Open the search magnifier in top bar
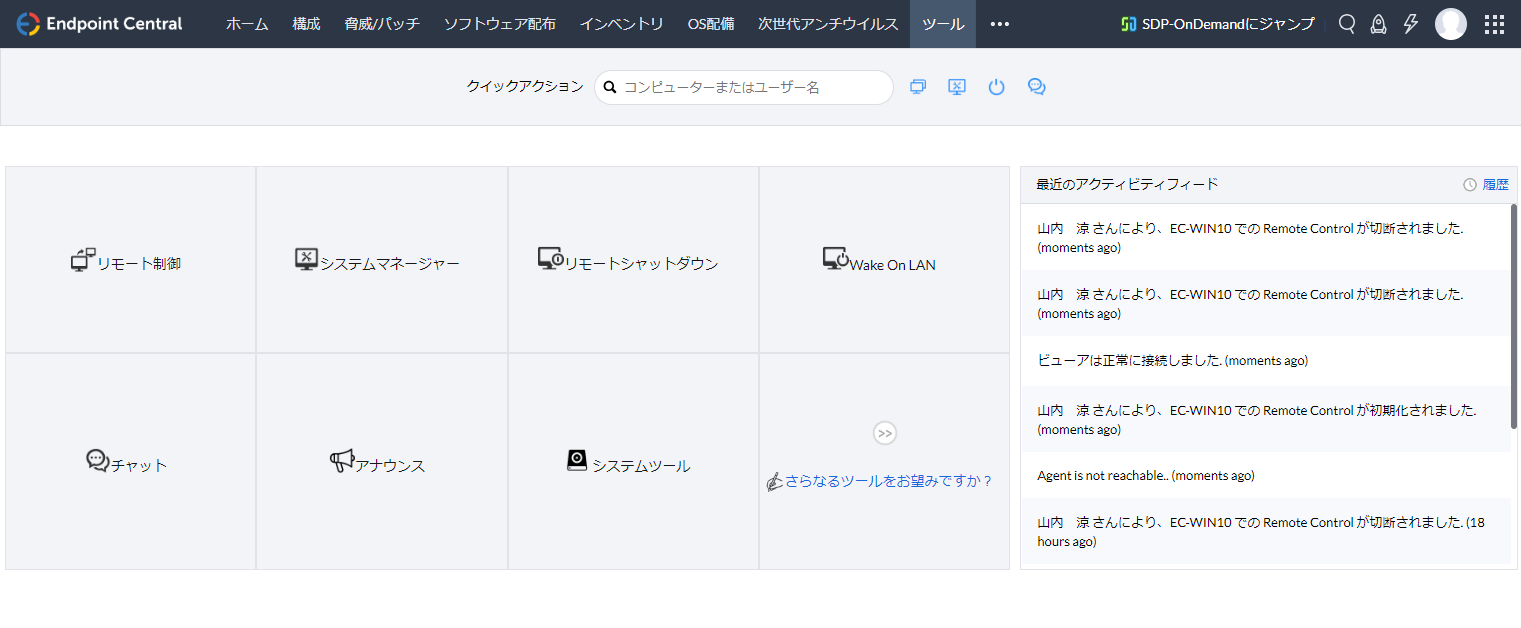1521x628 pixels. (x=1347, y=24)
